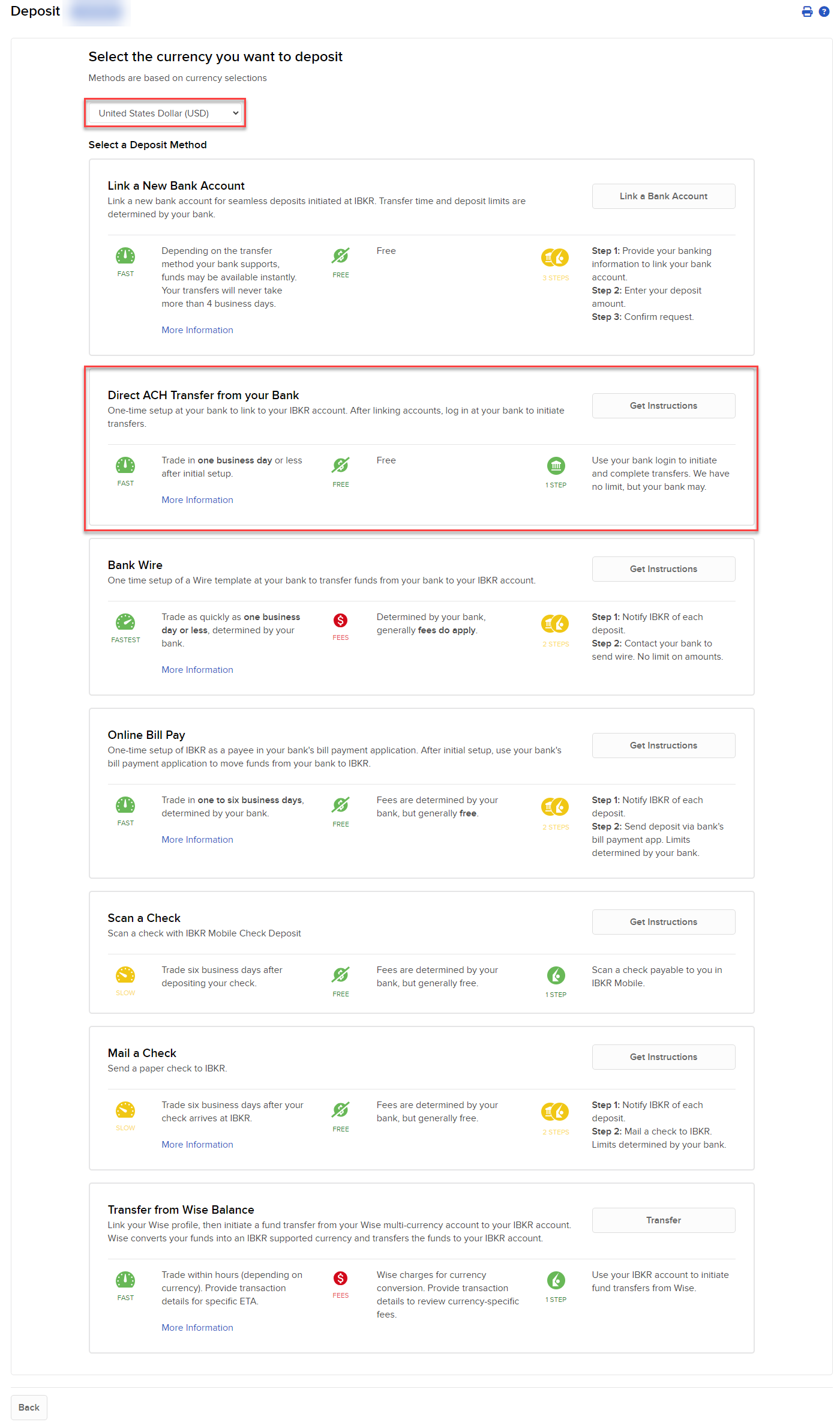Click the 3 STEPS icon for Link a New Bank Account
Viewport: 840px width, 1422px height.
point(555,258)
